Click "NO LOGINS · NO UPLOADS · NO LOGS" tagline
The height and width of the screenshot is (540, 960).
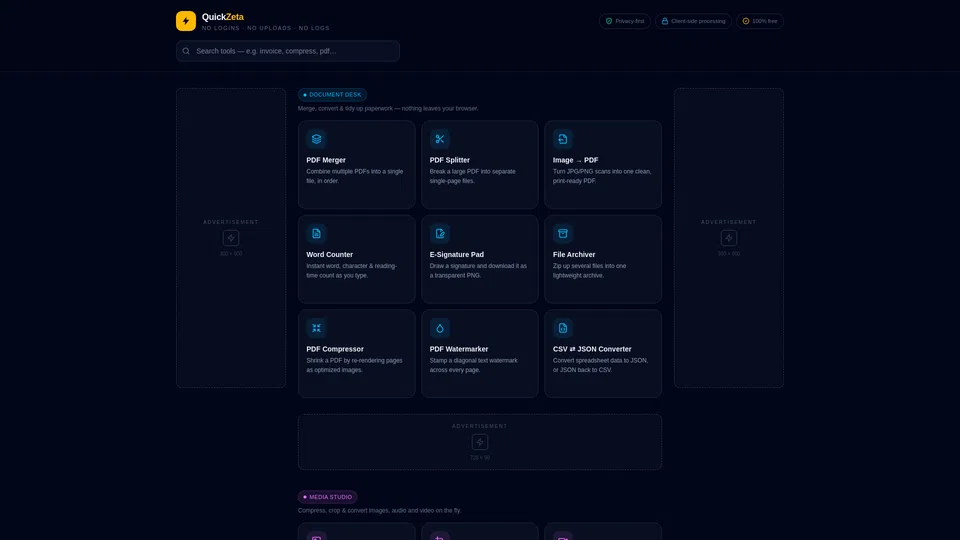[x=266, y=28]
